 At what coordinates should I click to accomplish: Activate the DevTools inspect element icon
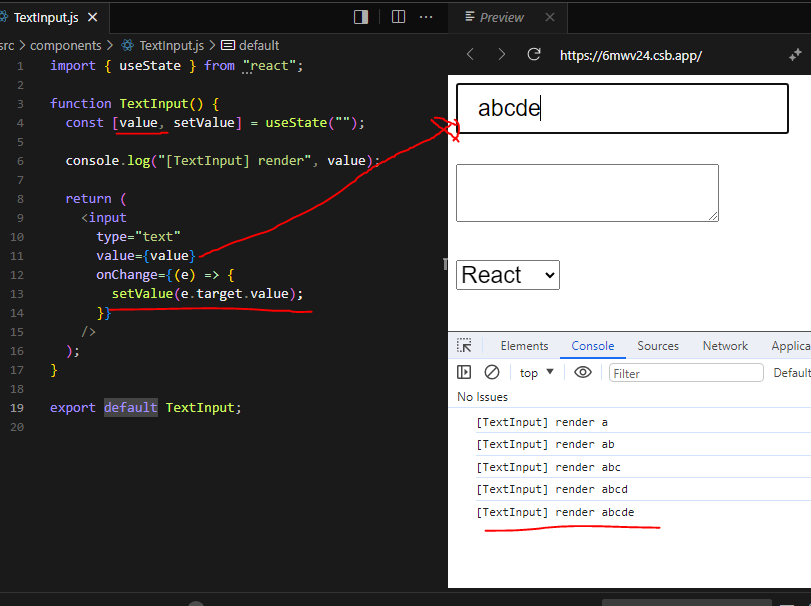[464, 345]
